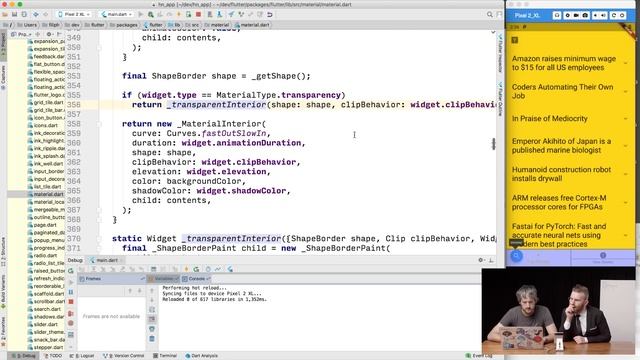The image size is (640, 360).
Task: Click emulator screenshot camera icon
Action: coord(585,16)
